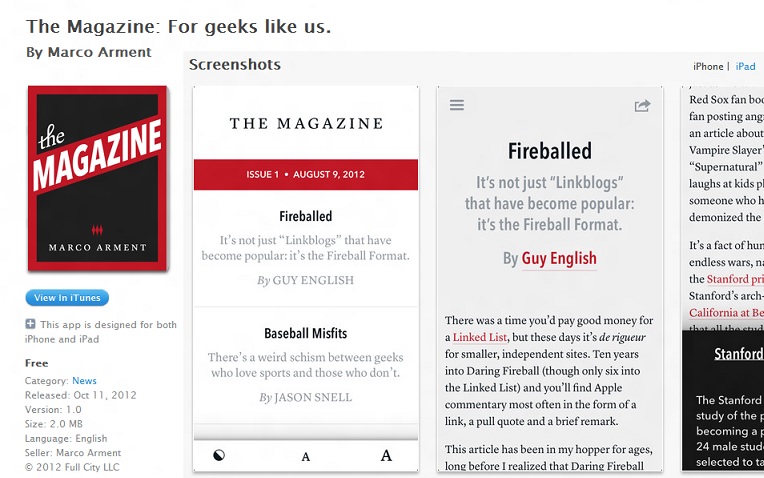The image size is (764, 478).
Task: Tap the share arrow icon in article screenshot
Action: tap(642, 105)
